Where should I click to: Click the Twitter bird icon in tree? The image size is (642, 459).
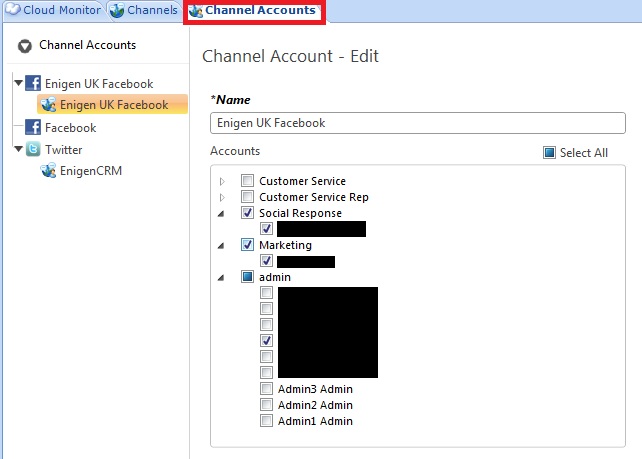pyautogui.click(x=33, y=150)
